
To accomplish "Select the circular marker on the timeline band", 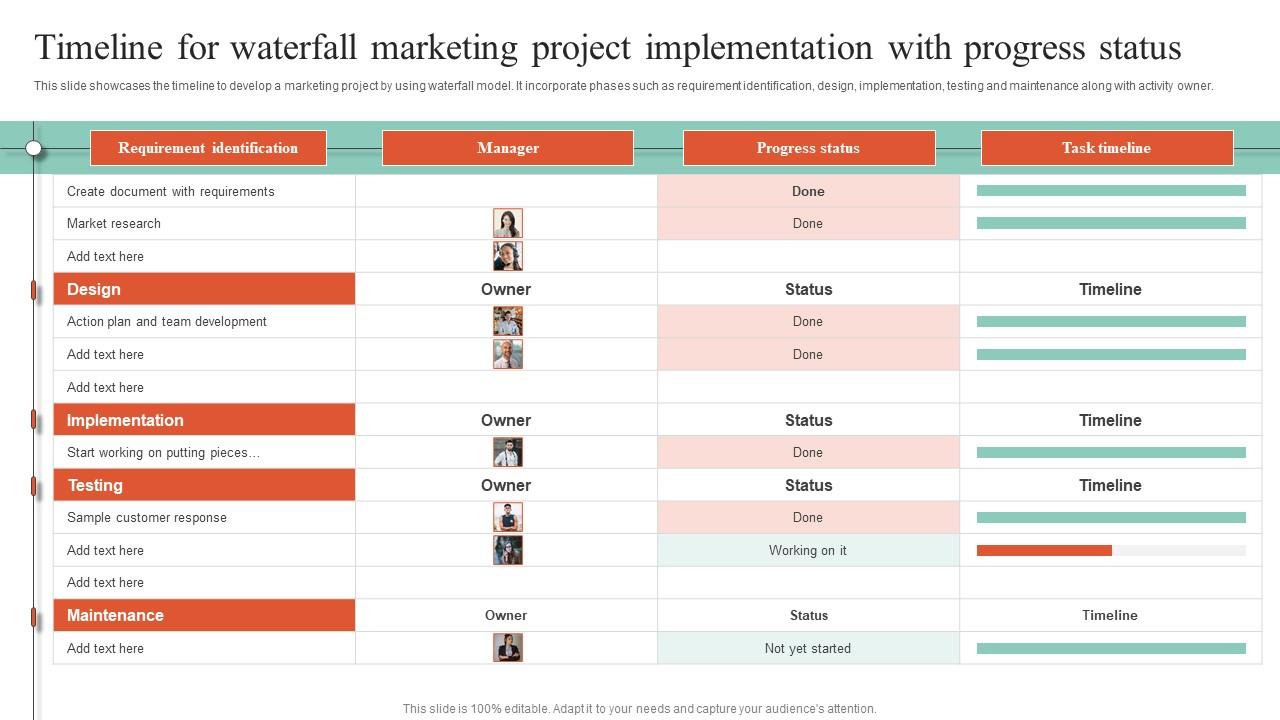I will click(x=33, y=148).
